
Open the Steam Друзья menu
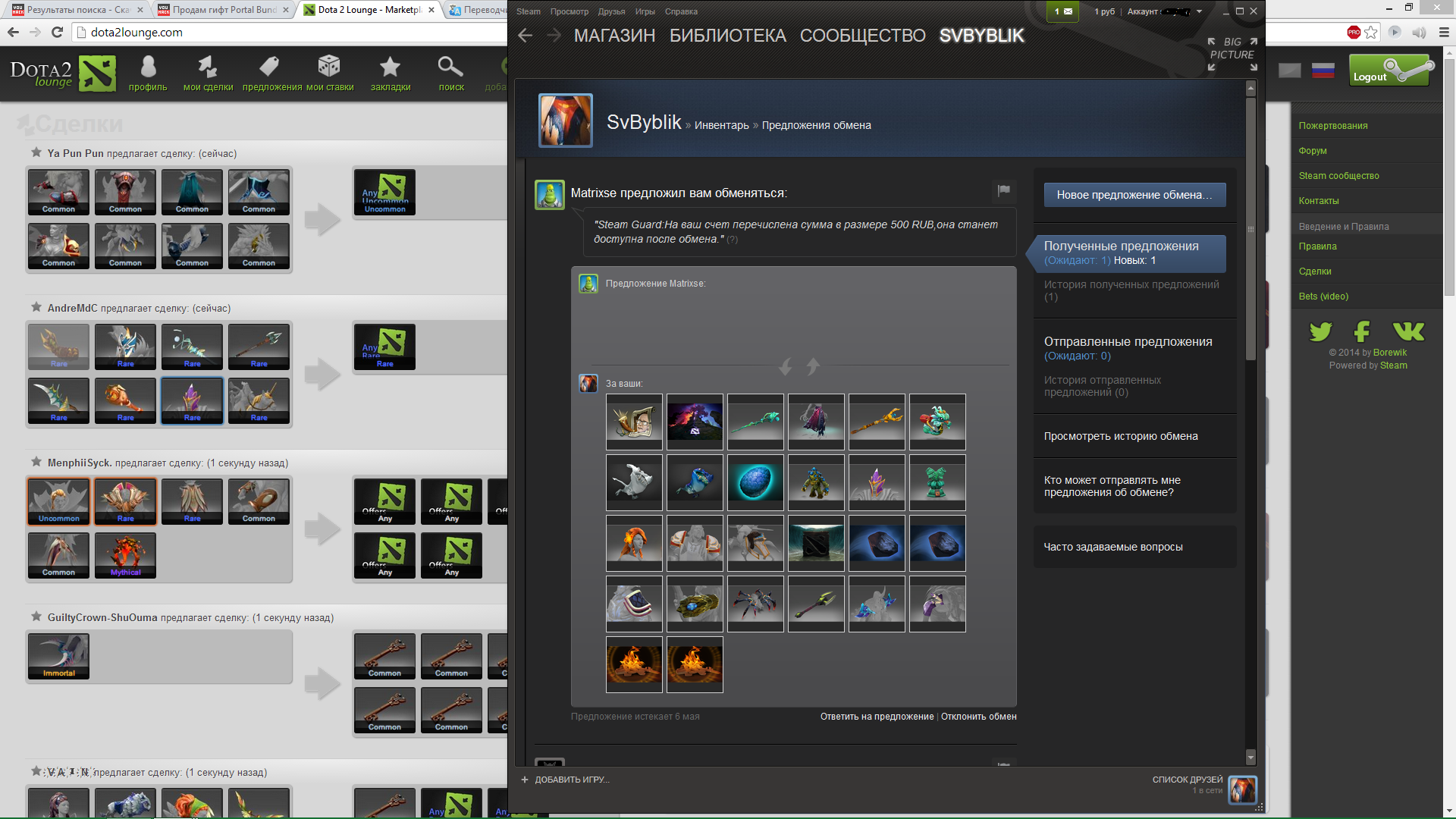pos(610,11)
